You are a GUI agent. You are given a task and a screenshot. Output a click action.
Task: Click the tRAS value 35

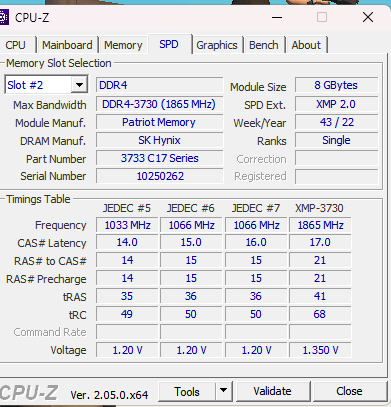click(127, 296)
